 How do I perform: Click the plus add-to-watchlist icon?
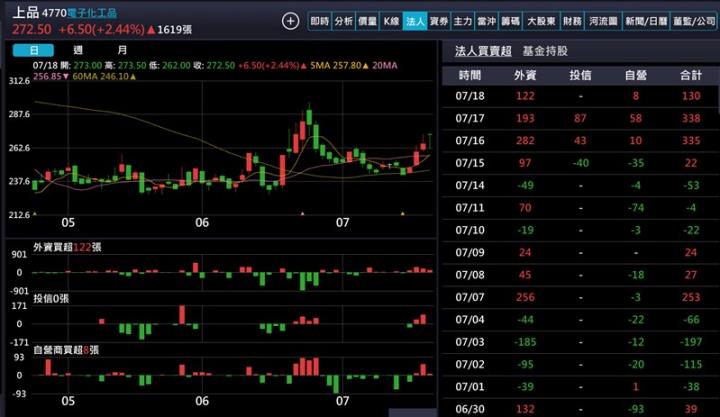click(x=290, y=21)
